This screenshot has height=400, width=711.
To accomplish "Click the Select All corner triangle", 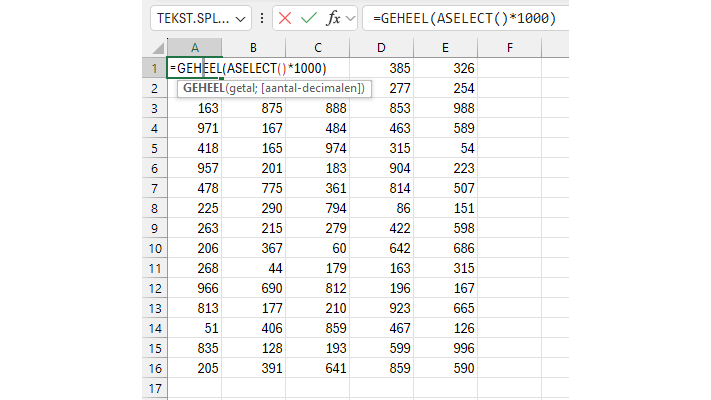I will pos(157,48).
